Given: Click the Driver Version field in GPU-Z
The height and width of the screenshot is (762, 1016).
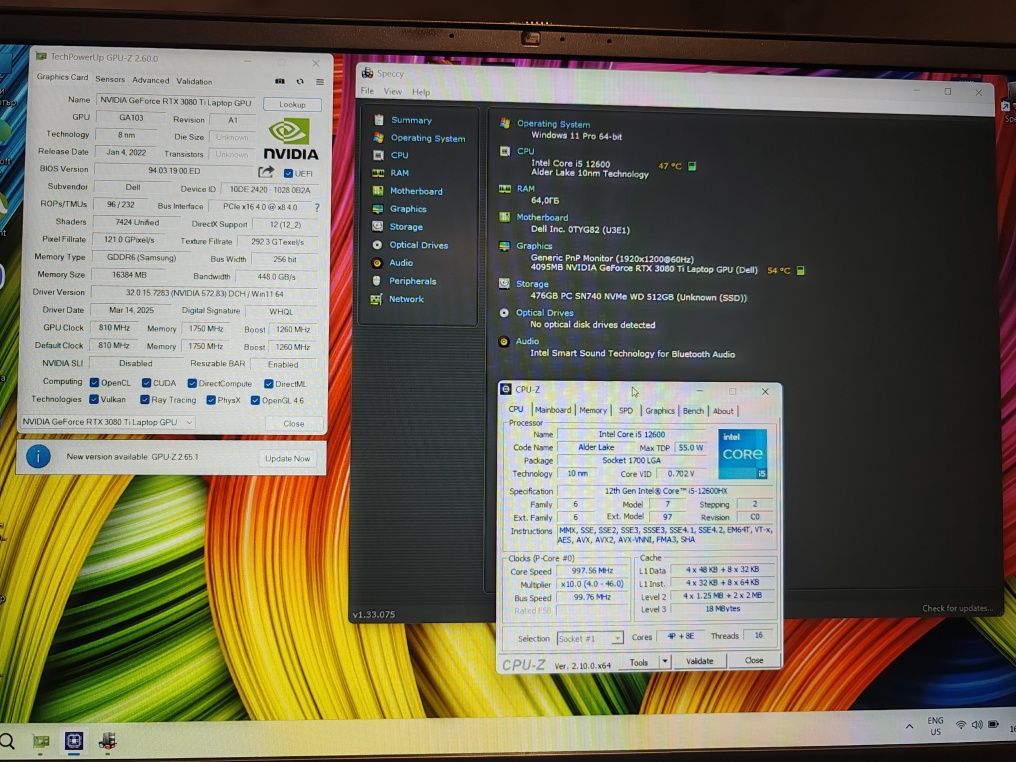Looking at the screenshot, I should [205, 293].
